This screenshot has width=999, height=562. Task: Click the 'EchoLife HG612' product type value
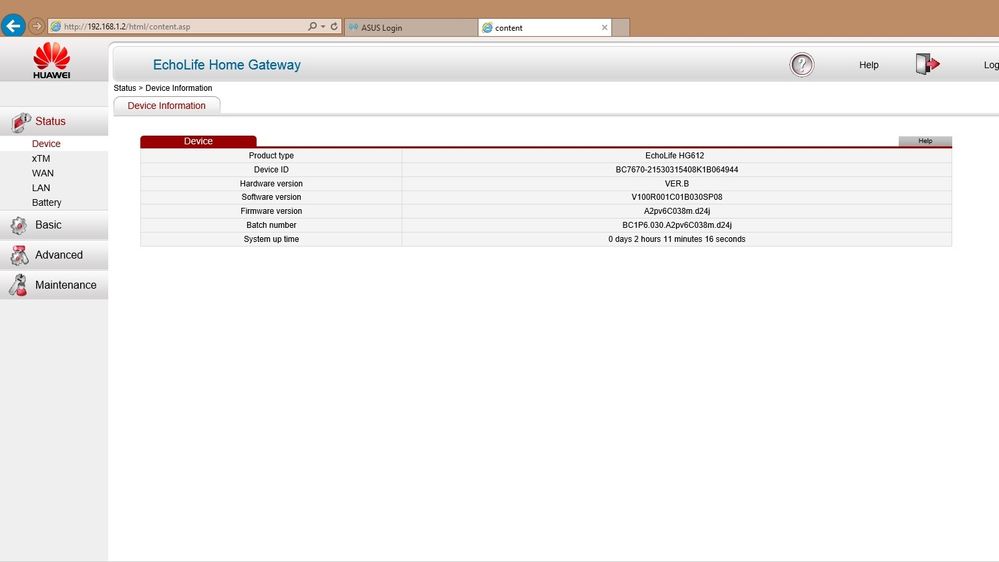point(675,155)
